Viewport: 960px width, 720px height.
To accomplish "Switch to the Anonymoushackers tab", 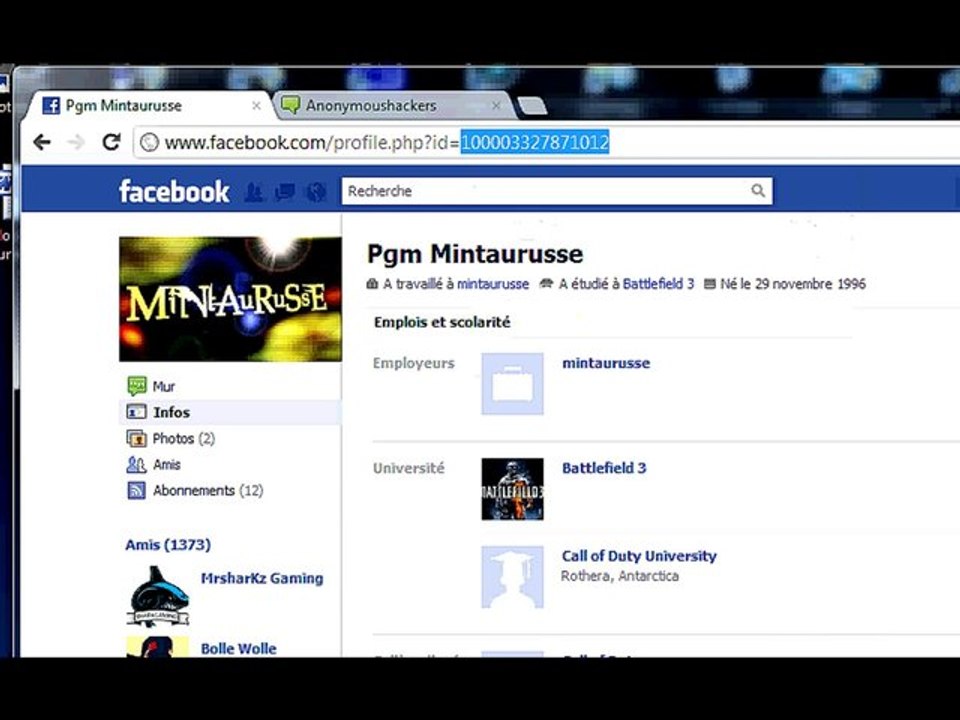I will click(392, 105).
